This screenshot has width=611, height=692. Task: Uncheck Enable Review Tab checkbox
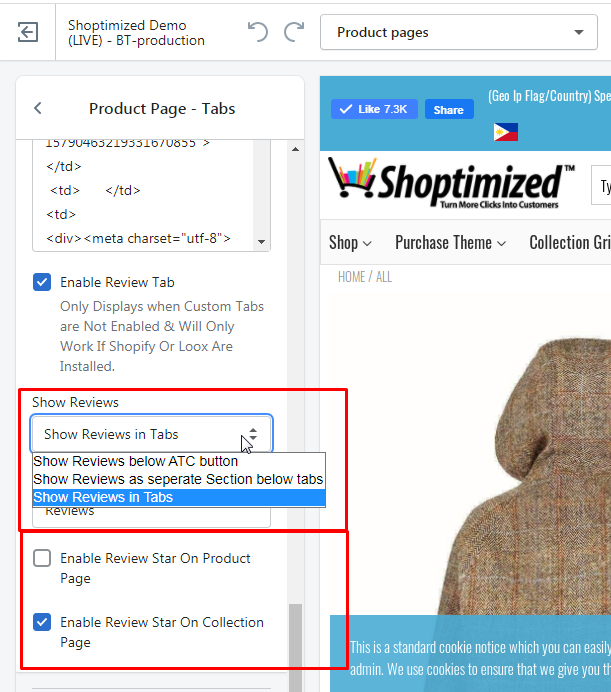(42, 282)
